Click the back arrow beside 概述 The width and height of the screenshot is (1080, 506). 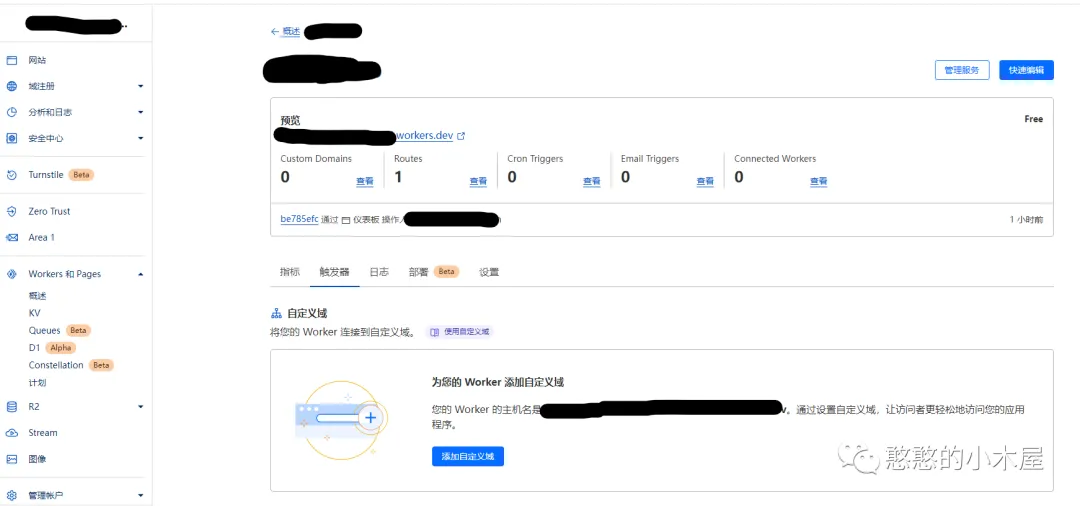275,32
